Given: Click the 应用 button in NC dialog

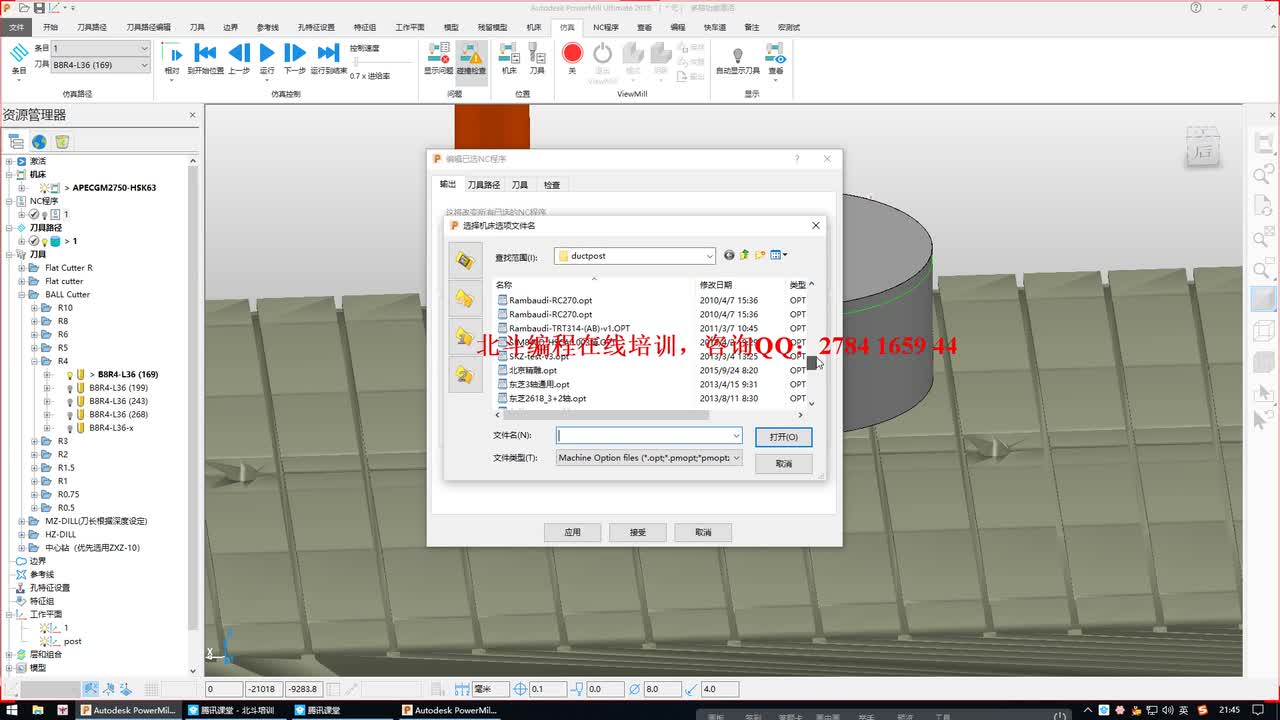Looking at the screenshot, I should coord(572,532).
